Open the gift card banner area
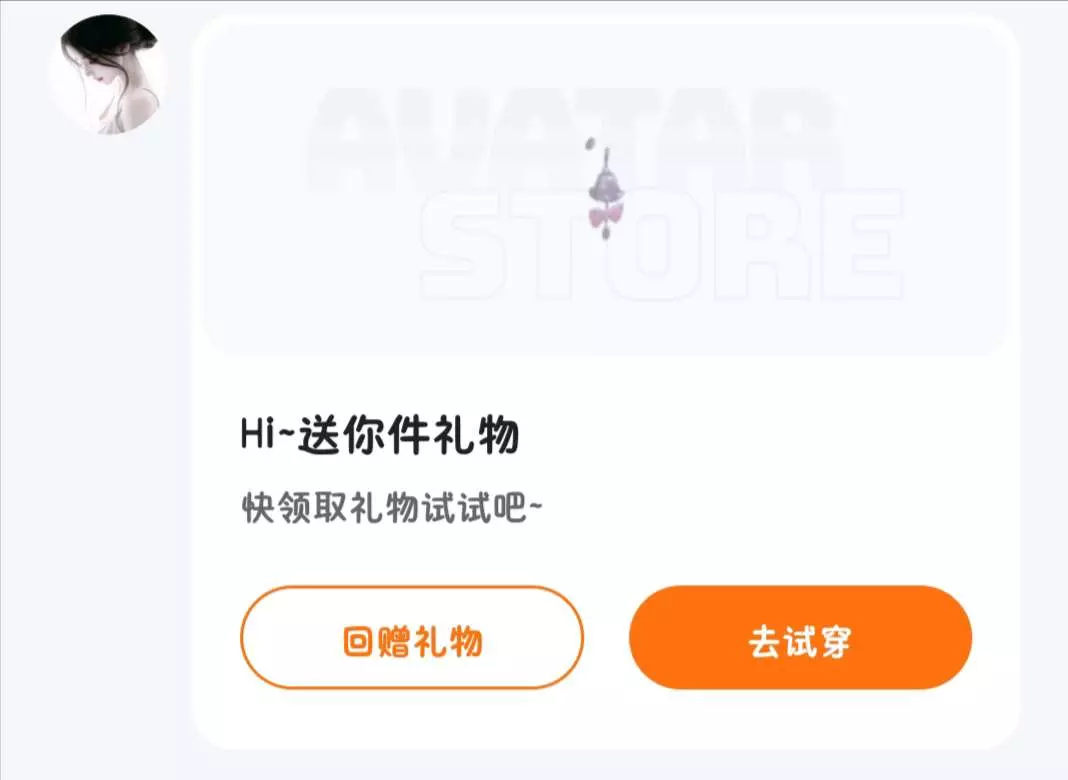 [605, 192]
